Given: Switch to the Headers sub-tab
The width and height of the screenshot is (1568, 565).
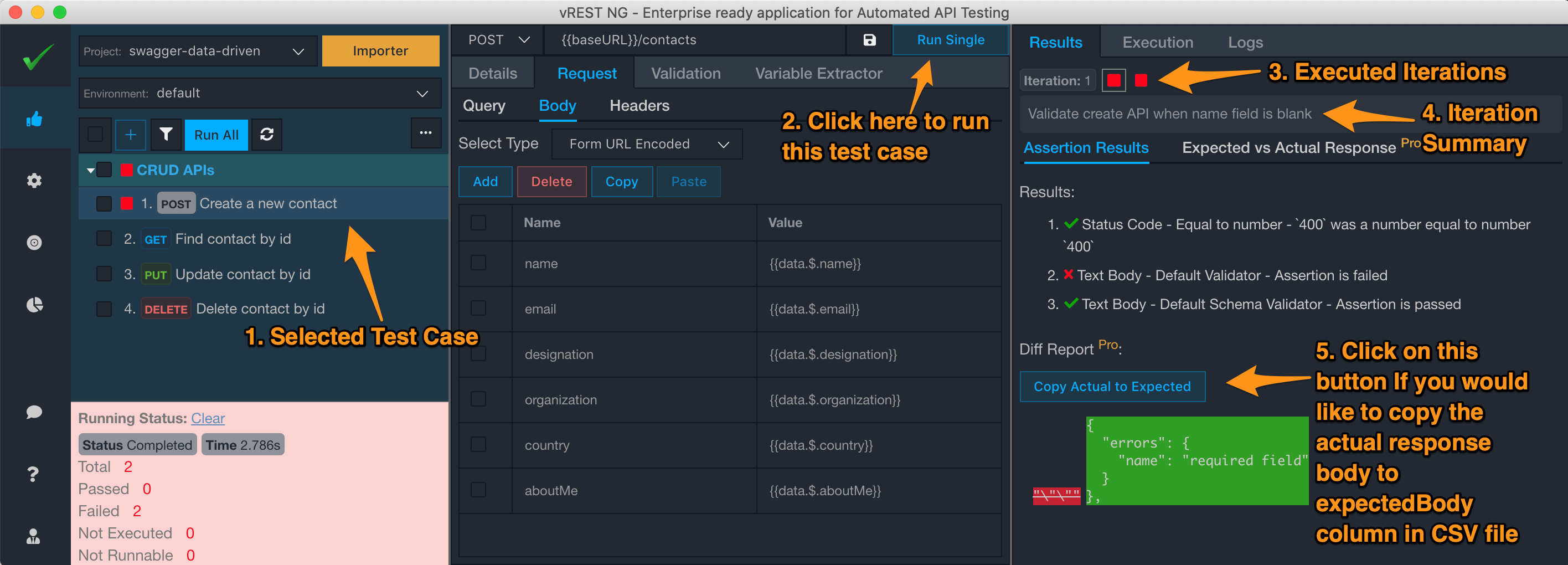Looking at the screenshot, I should 639,105.
